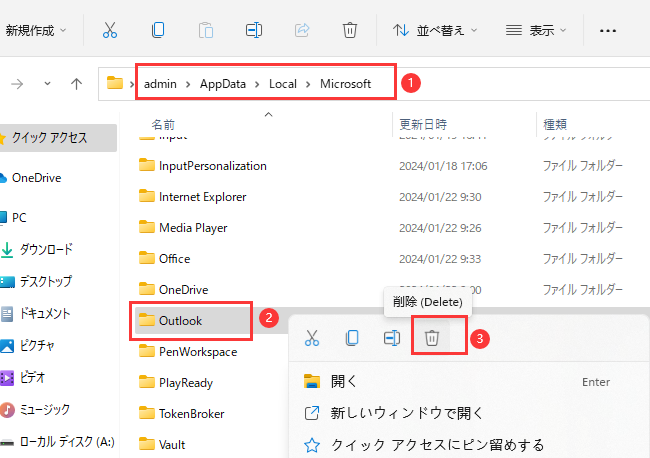Select ダウンロード in the navigation pane
The width and height of the screenshot is (650, 458).
[46, 249]
